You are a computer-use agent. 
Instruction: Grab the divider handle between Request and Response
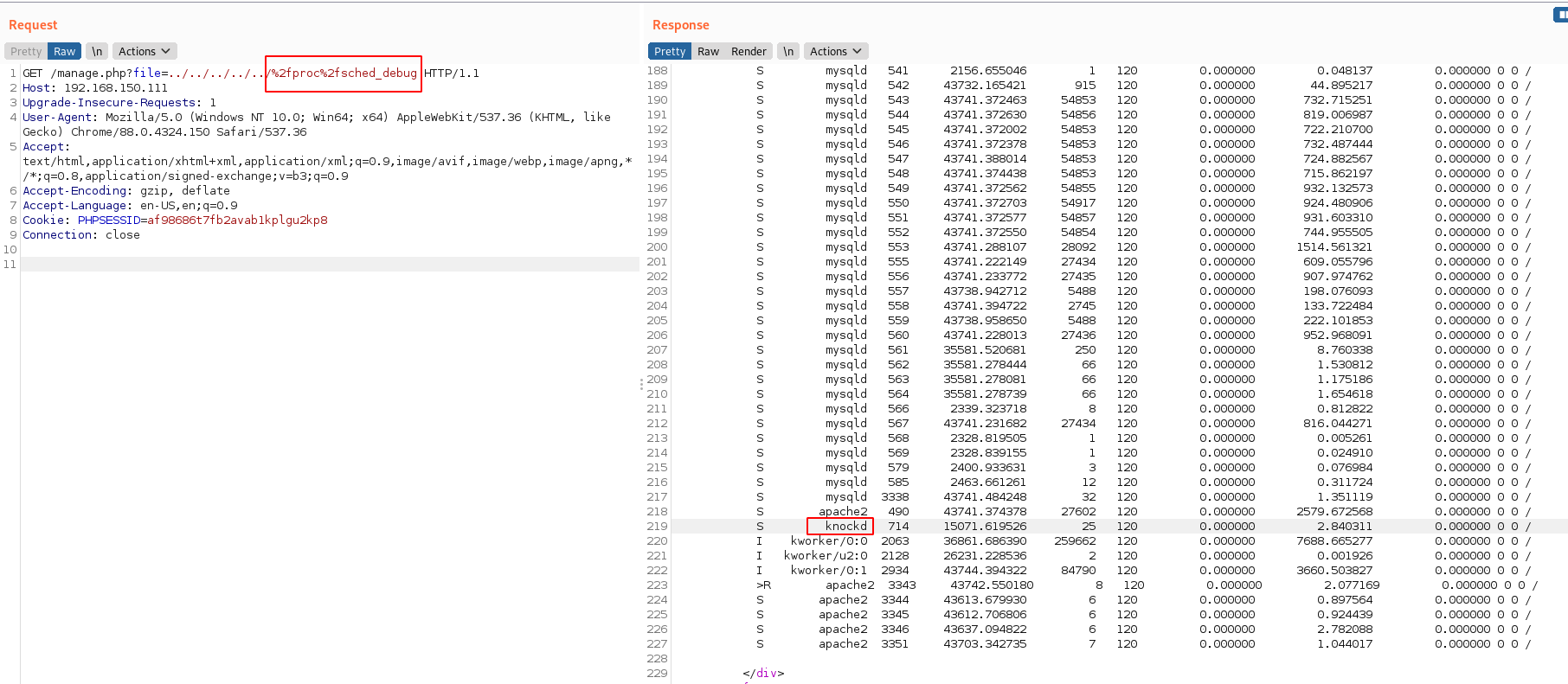pos(641,384)
